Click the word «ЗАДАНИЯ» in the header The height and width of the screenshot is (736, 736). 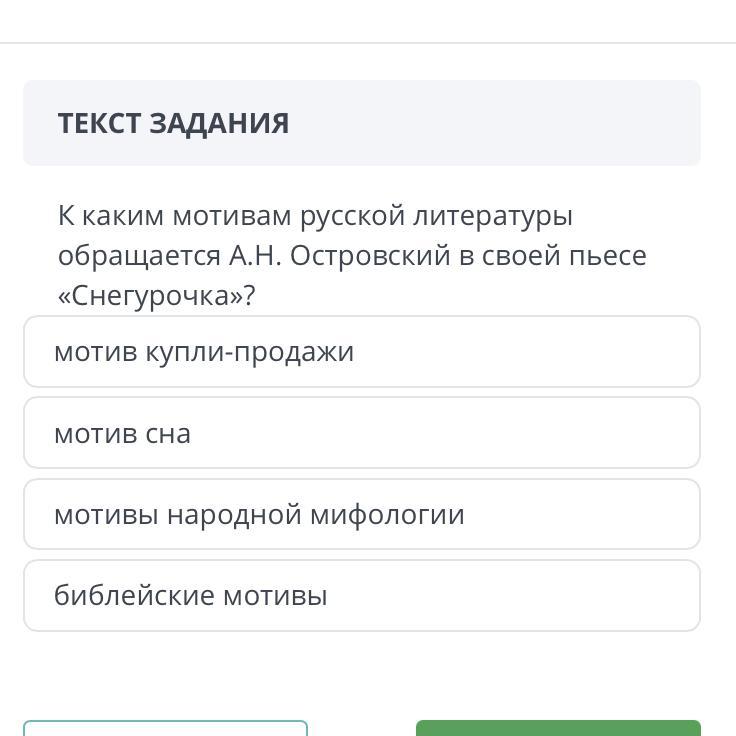click(219, 123)
